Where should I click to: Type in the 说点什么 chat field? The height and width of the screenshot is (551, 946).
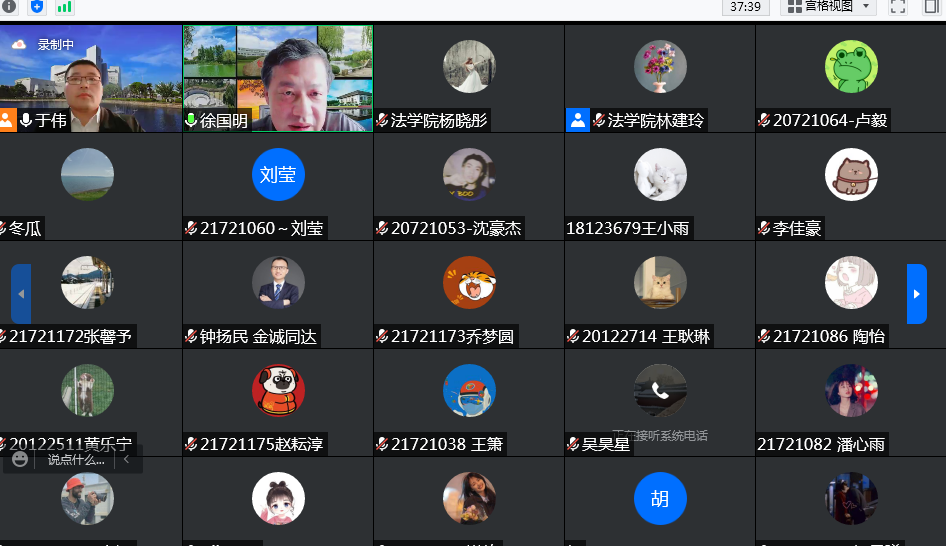(x=76, y=460)
